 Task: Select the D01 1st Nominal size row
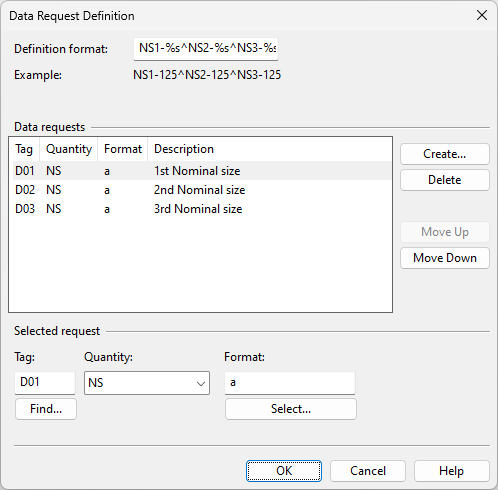click(202, 171)
